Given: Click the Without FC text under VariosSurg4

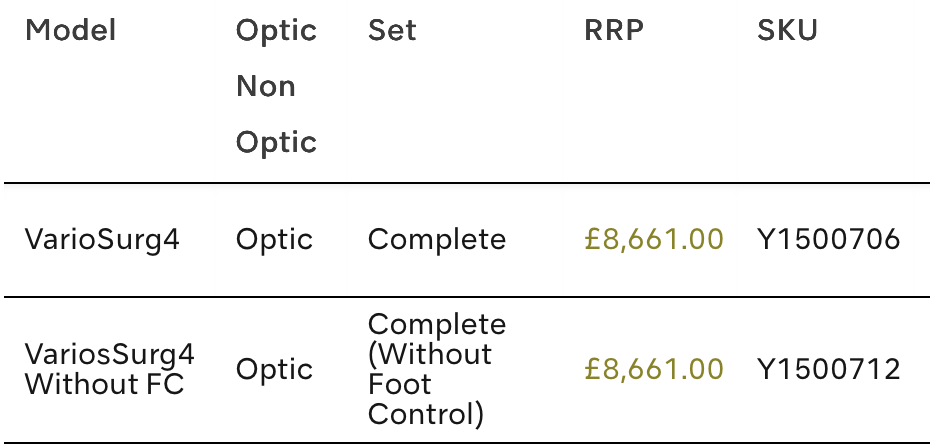Looking at the screenshot, I should (105, 384).
